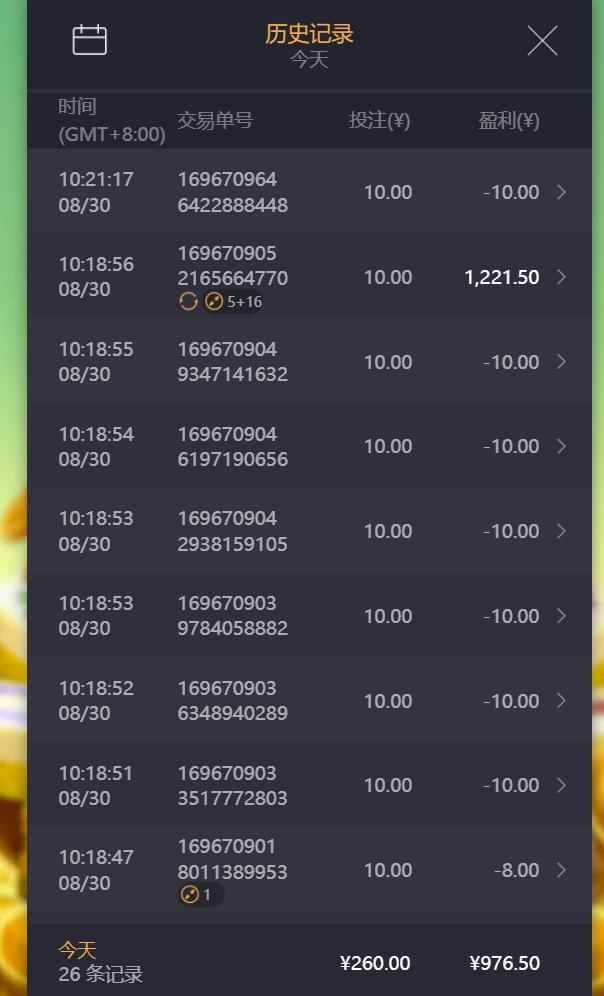604x996 pixels.
Task: Expand the 1,221.50 profit record arrow
Action: coord(561,277)
